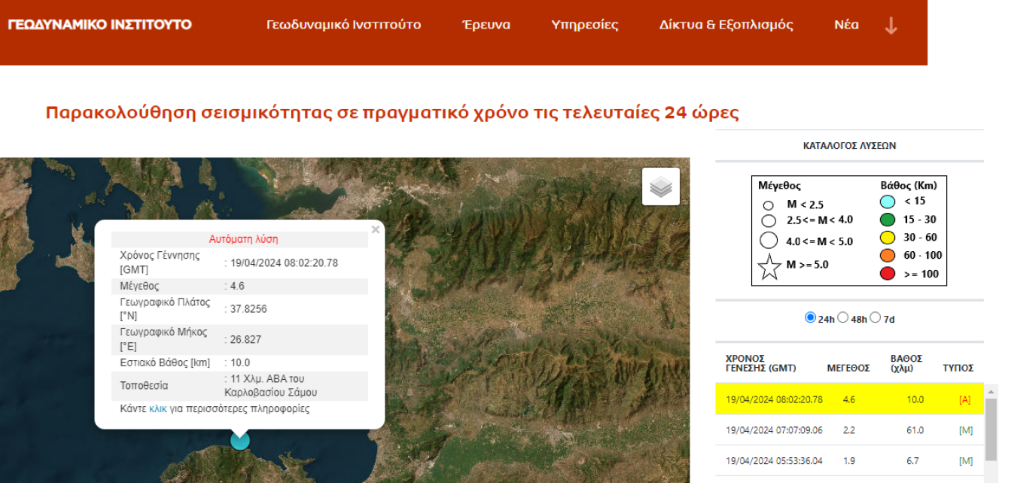Click the ΓΕΩΔΥΝΑΜΙΚΟ ΙΝΣΤΙΤΟΥΤΟ site logo
1024x483 pixels.
point(100,24)
